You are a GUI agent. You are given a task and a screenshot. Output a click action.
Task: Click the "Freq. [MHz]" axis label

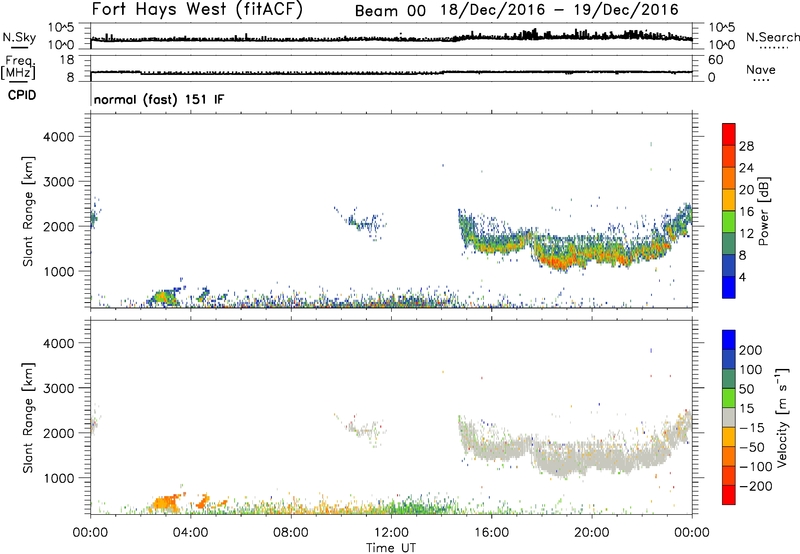click(x=19, y=67)
